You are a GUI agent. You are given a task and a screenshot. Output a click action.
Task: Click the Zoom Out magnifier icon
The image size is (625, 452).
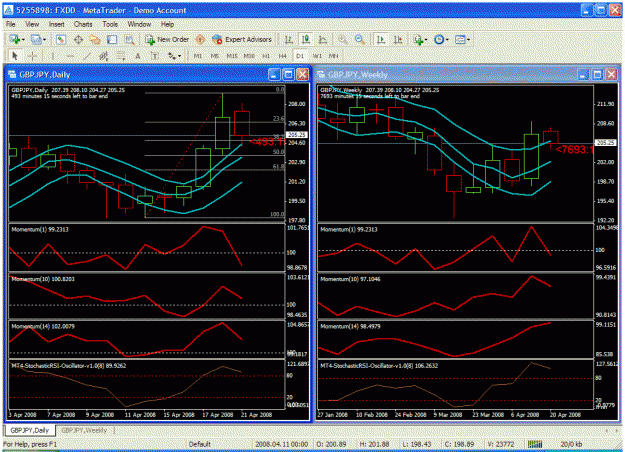[360, 39]
